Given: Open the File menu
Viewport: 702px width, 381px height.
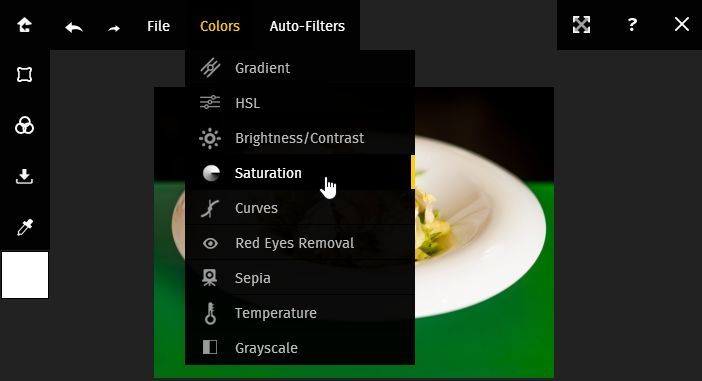Looking at the screenshot, I should click(x=158, y=26).
